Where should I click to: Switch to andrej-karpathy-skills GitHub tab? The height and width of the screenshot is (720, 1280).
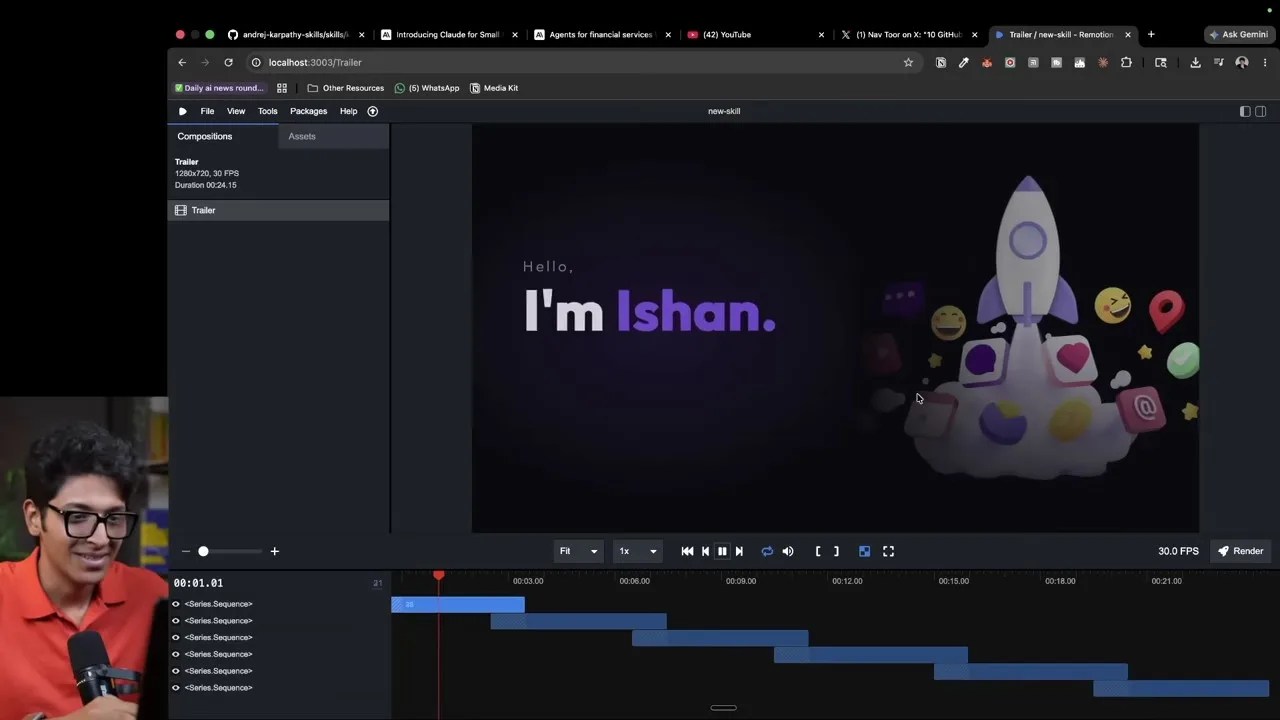click(296, 34)
